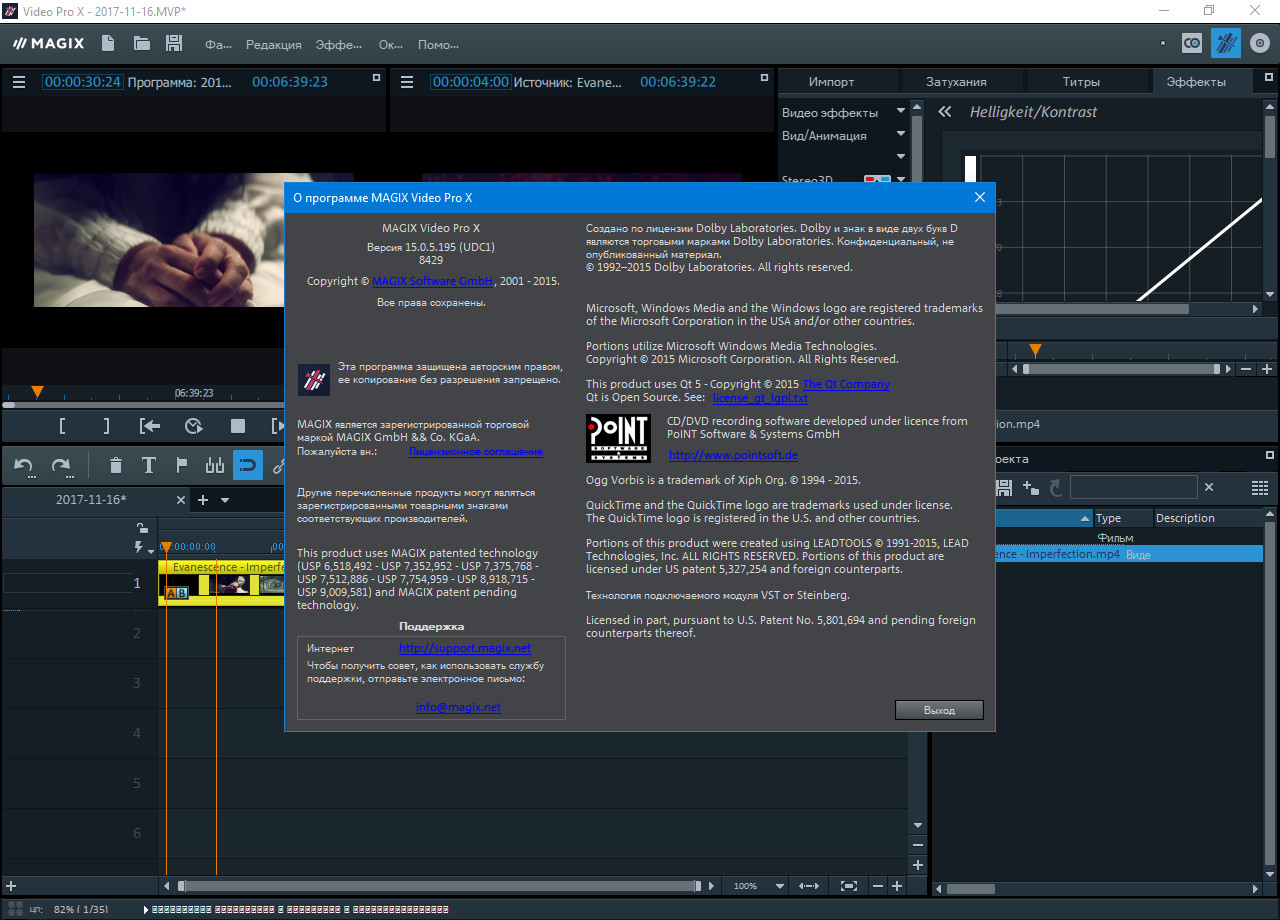Play the range with the clock-play icon
This screenshot has width=1280, height=920.
coord(194,426)
